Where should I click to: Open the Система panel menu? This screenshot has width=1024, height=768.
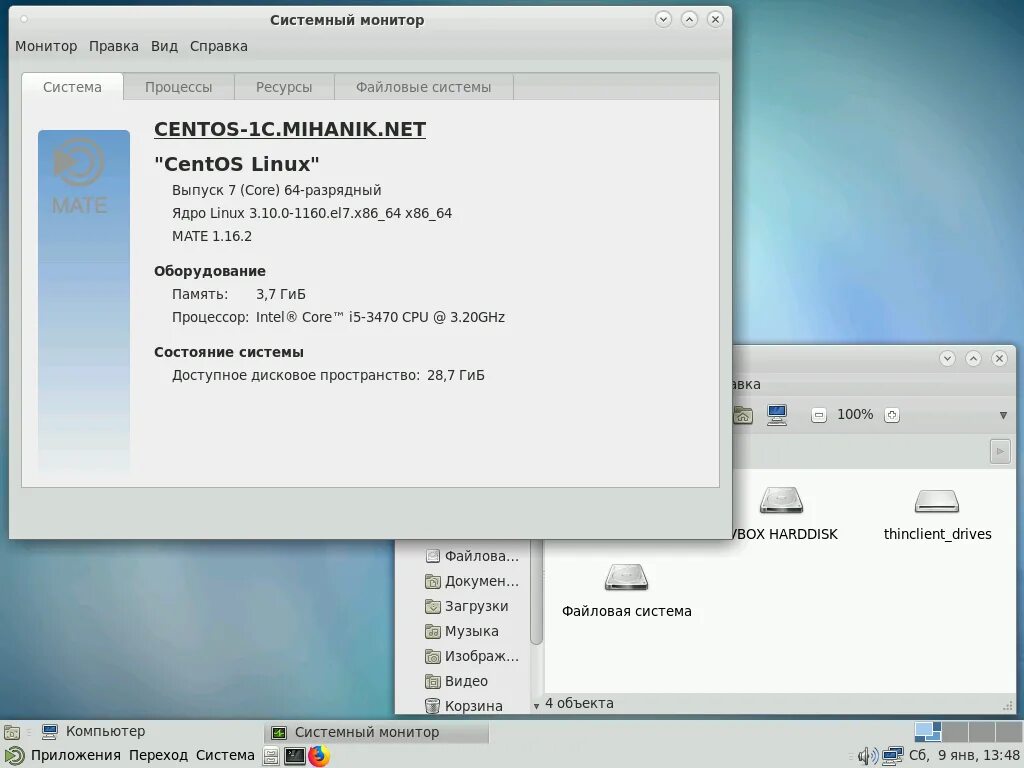point(225,756)
